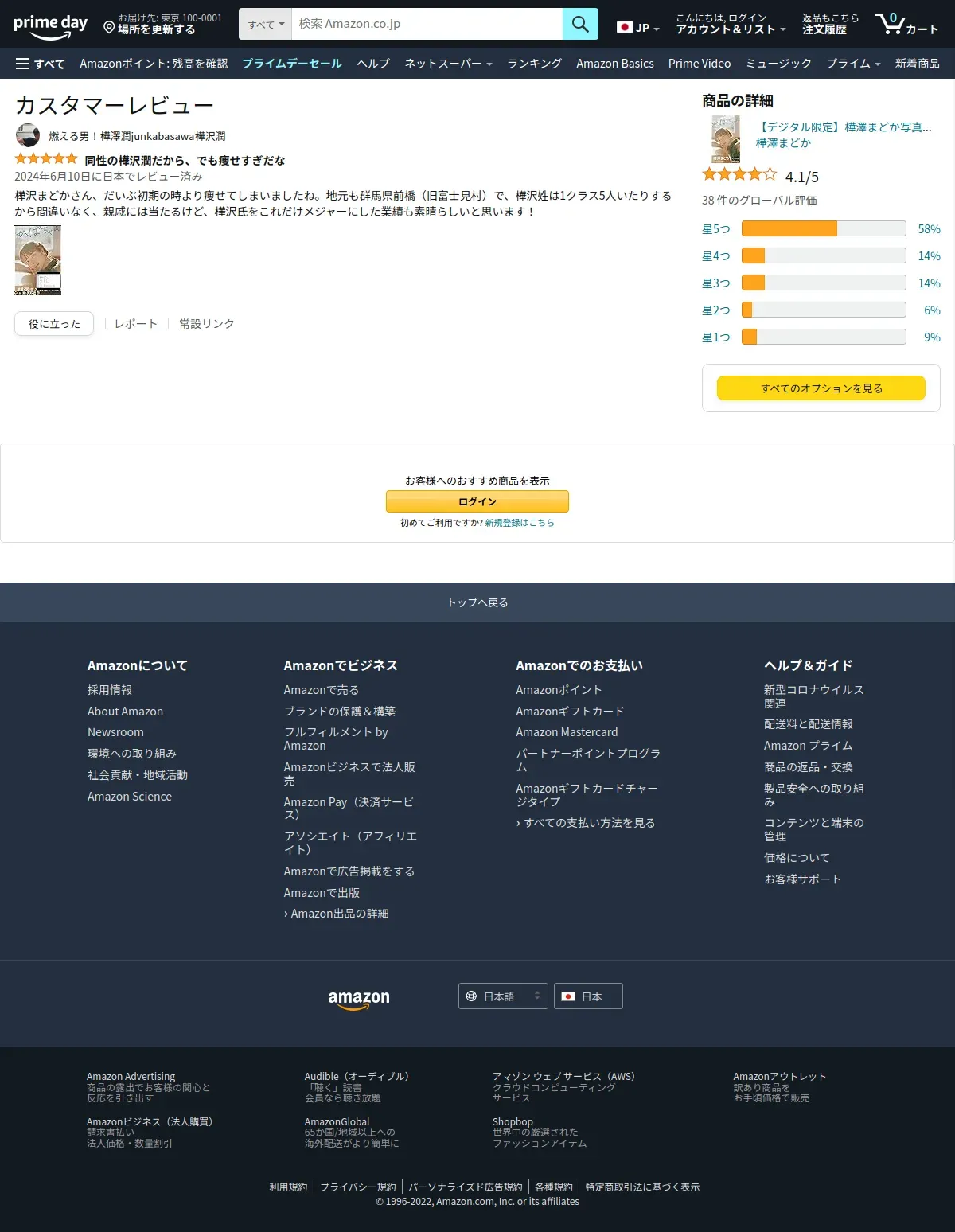The height and width of the screenshot is (1232, 955).
Task: Open ヘルプ in the nav bar
Action: 373,64
